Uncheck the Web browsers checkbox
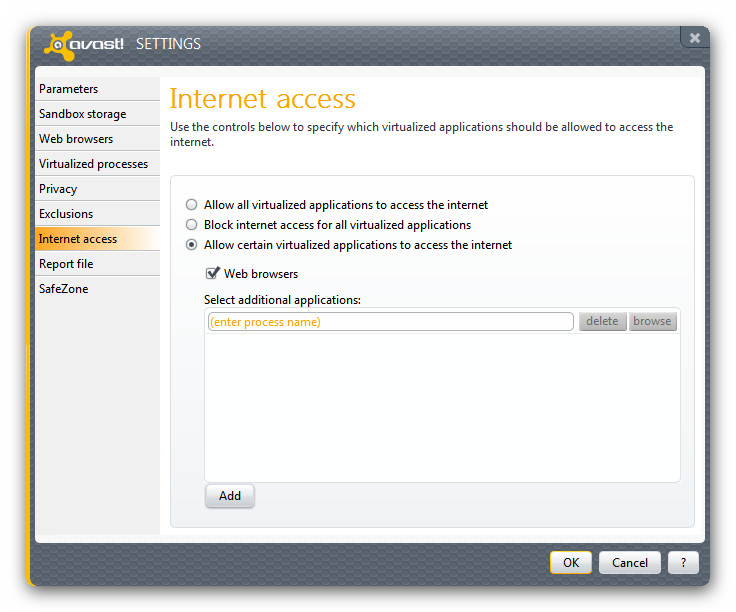Screen dimensions: 736x612 (x=212, y=273)
